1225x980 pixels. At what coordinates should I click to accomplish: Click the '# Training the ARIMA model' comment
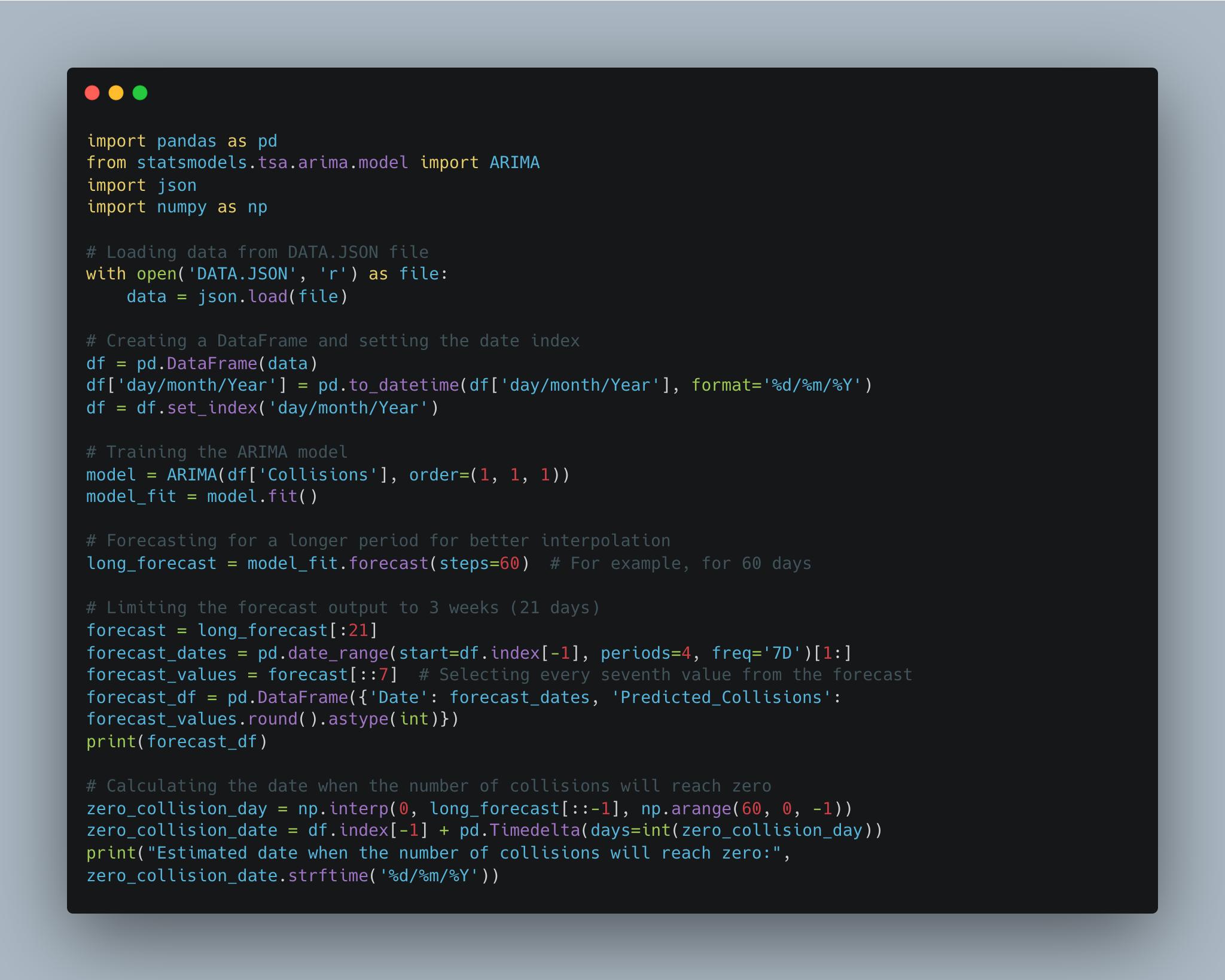217,452
